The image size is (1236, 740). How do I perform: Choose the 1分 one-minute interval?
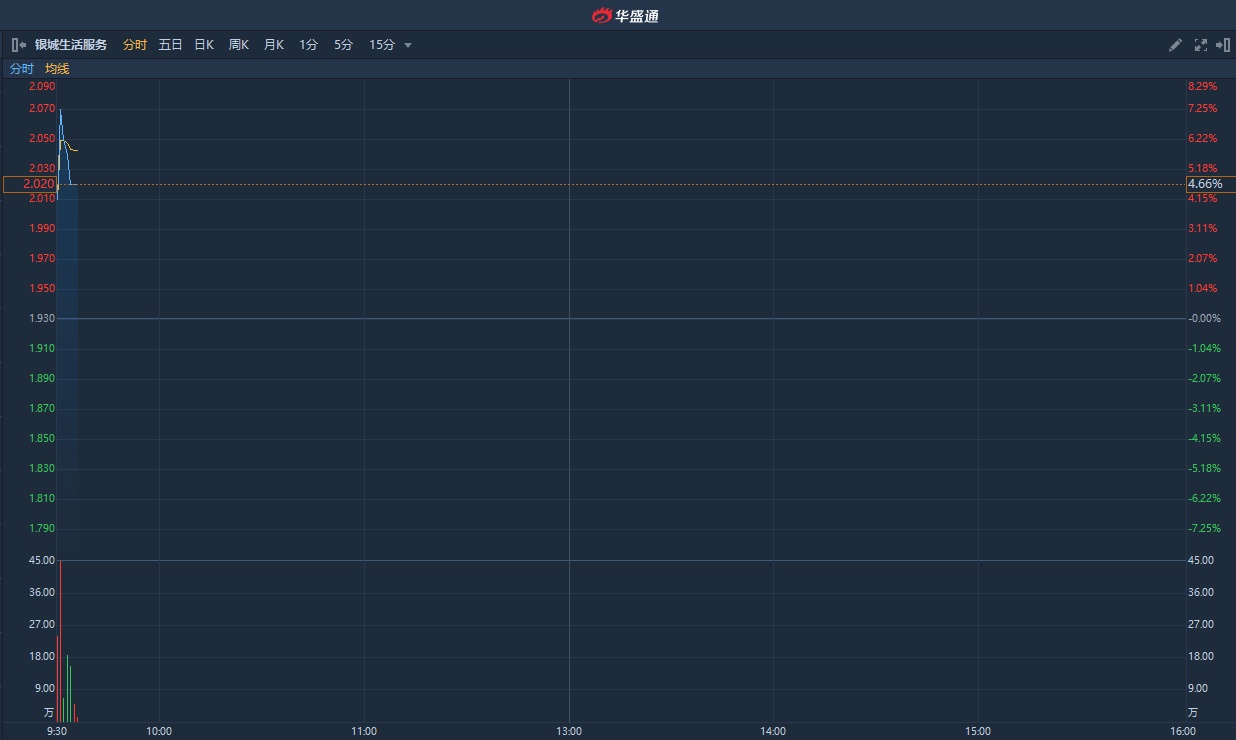point(308,45)
